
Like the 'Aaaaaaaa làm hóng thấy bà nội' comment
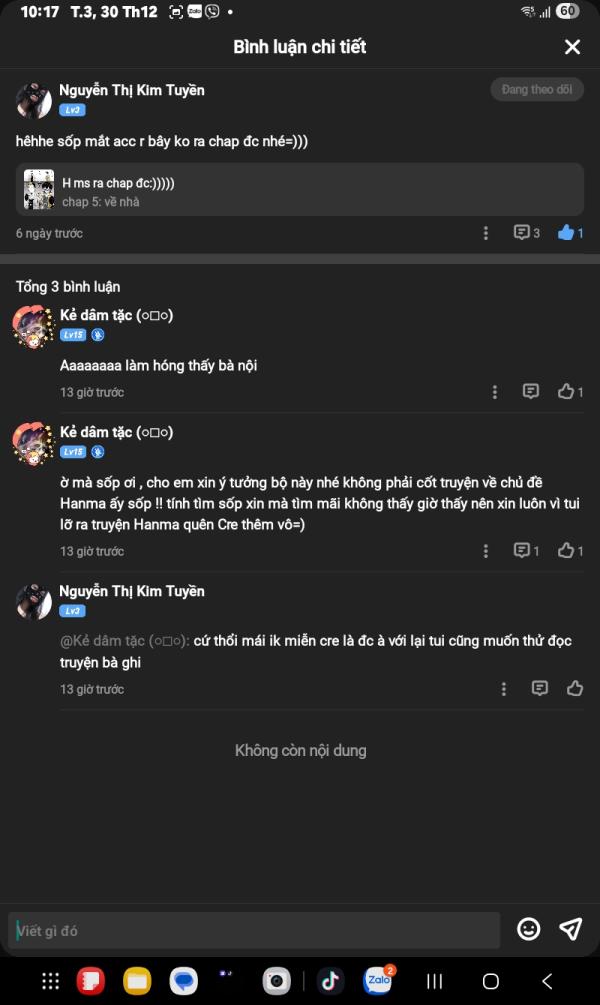coord(570,392)
